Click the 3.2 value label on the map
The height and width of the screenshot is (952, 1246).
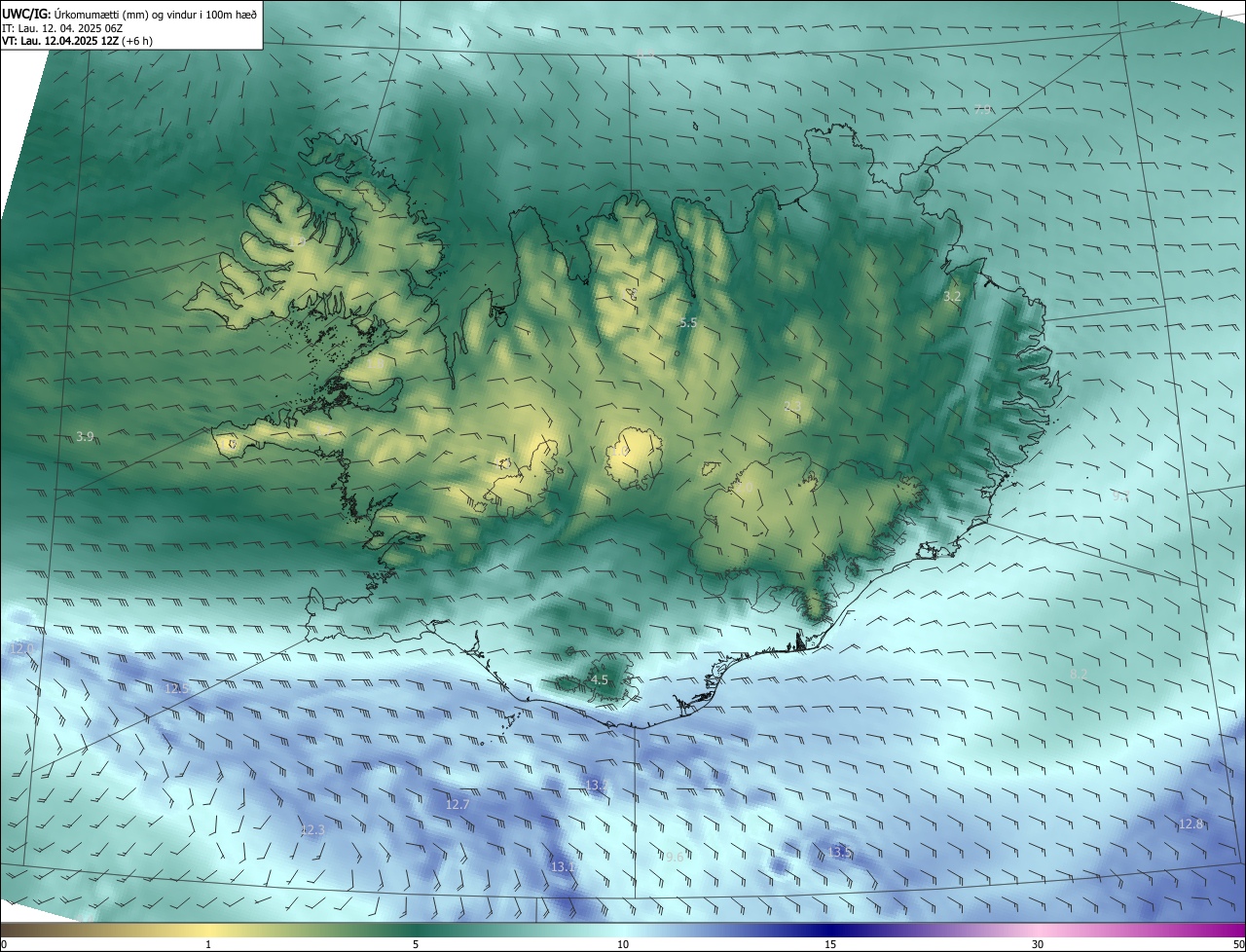953,296
